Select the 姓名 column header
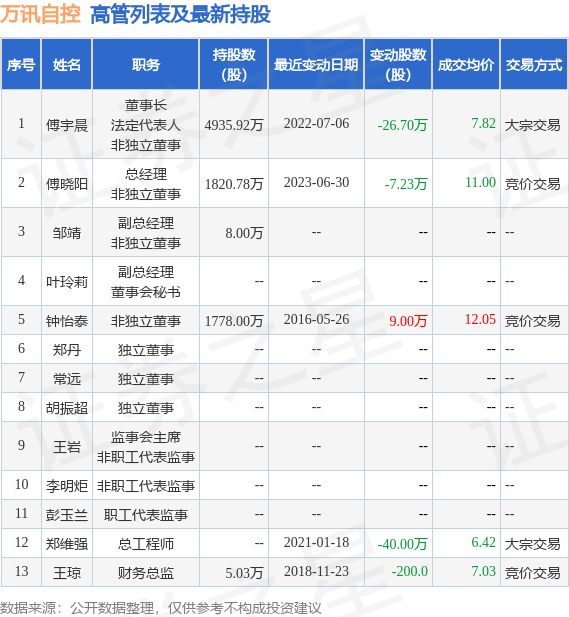This screenshot has height=617, width=569. pyautogui.click(x=67, y=65)
